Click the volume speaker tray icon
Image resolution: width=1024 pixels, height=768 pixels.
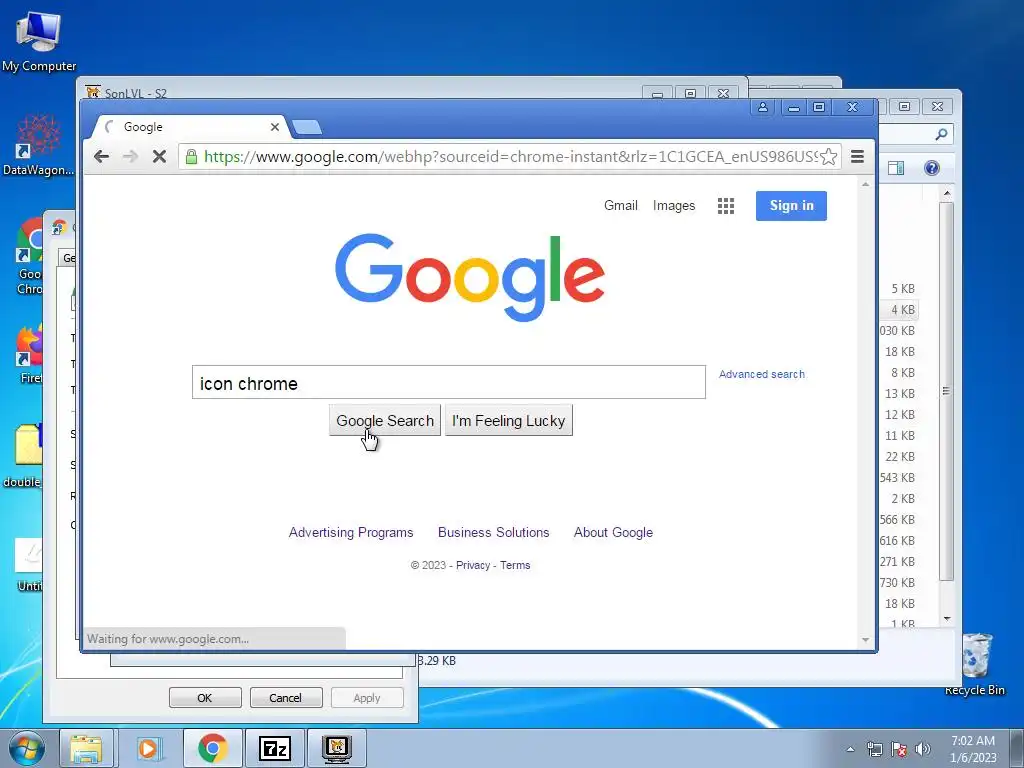923,749
